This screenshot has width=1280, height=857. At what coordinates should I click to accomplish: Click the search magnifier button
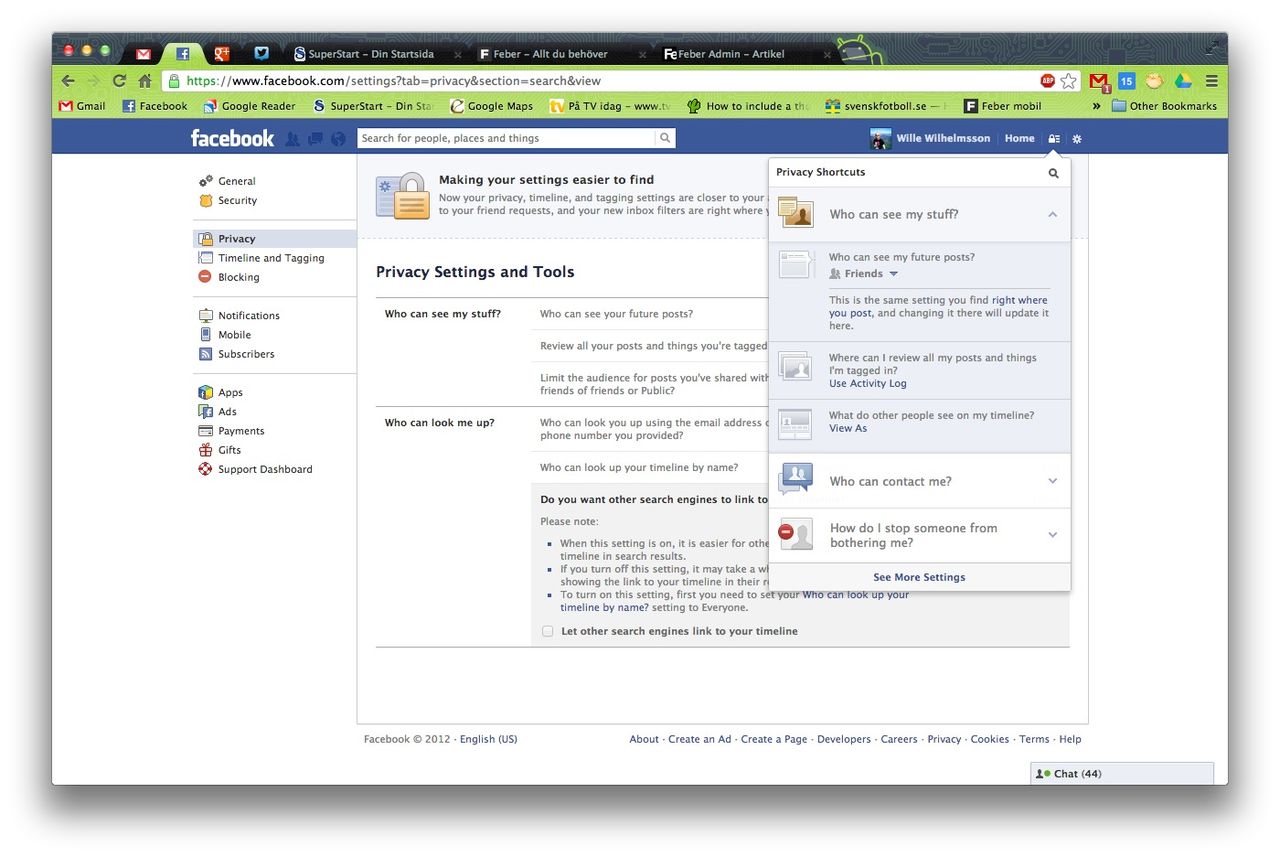pyautogui.click(x=665, y=138)
